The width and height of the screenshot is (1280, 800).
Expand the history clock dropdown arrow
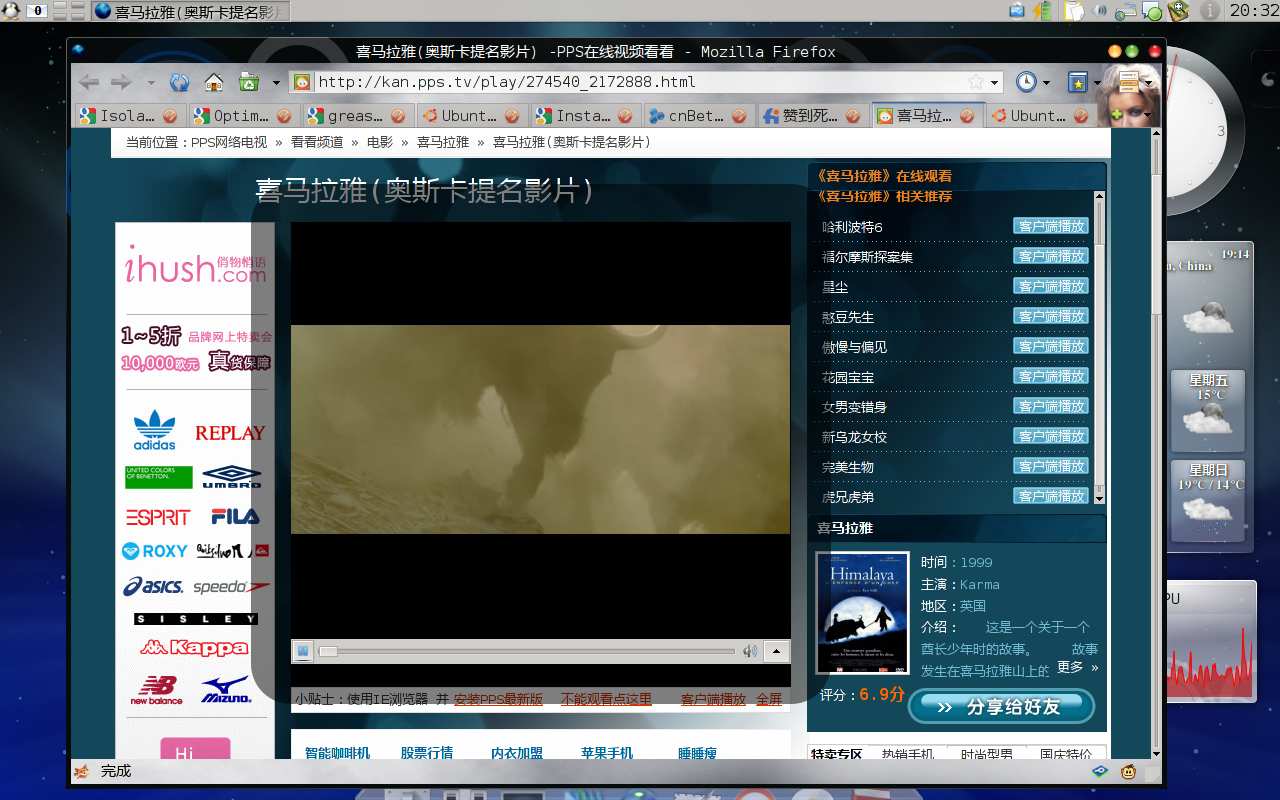pyautogui.click(x=1047, y=83)
